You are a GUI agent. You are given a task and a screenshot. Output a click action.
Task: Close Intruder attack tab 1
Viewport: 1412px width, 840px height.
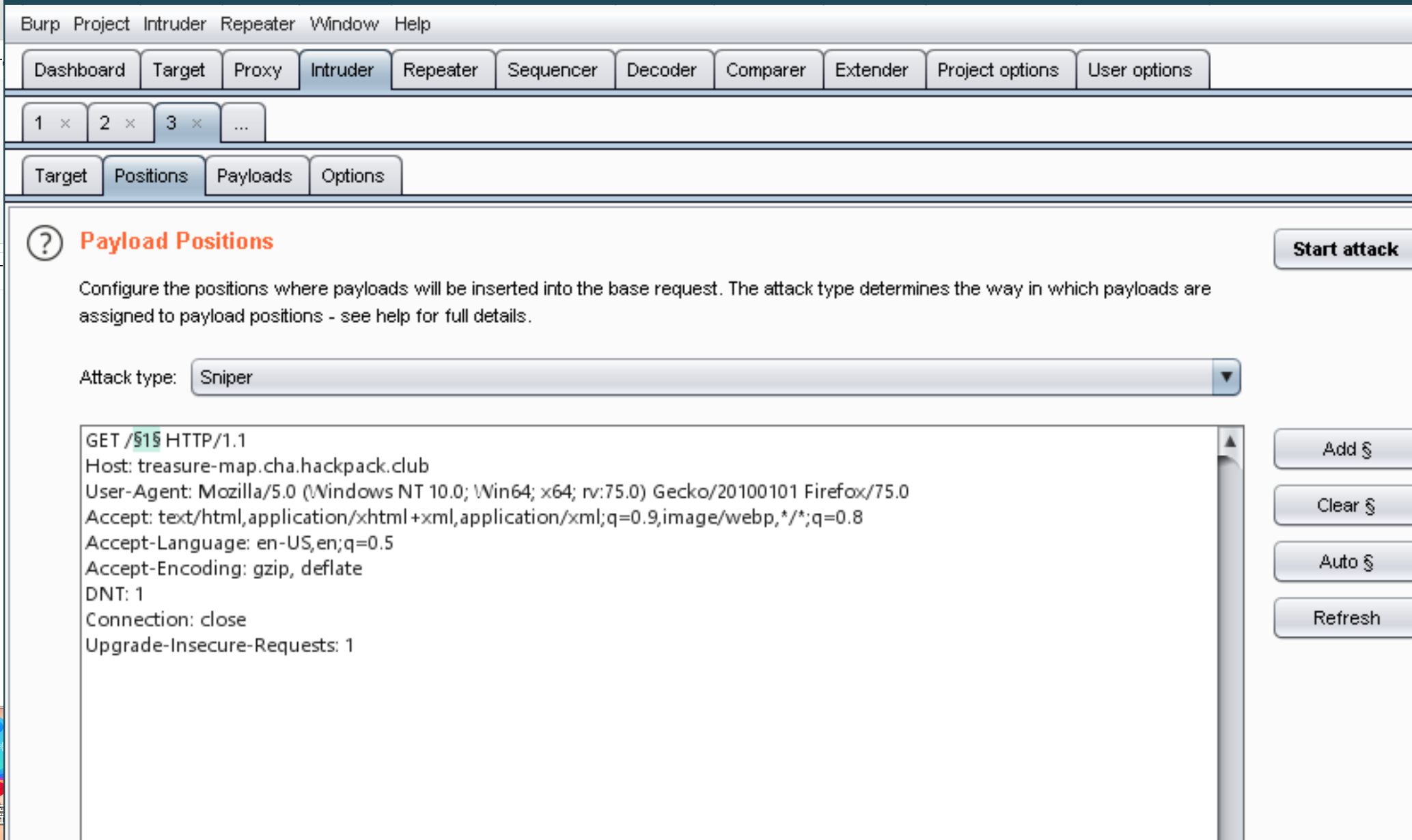pos(66,124)
